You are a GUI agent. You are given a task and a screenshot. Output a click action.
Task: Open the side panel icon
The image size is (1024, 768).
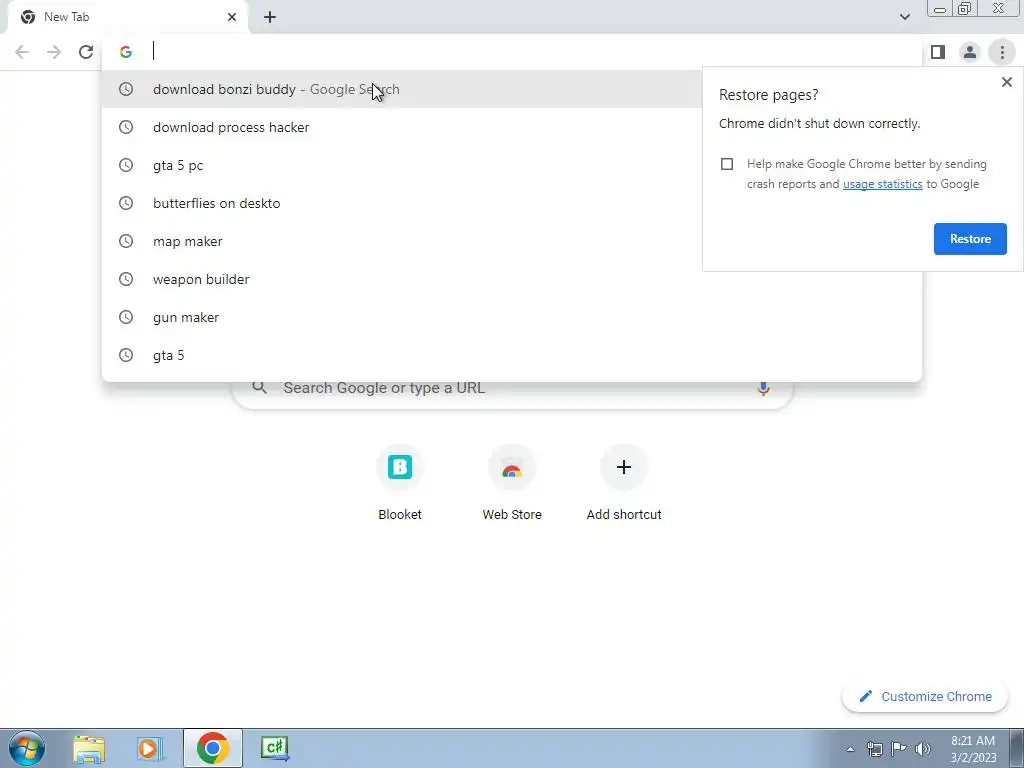click(938, 52)
